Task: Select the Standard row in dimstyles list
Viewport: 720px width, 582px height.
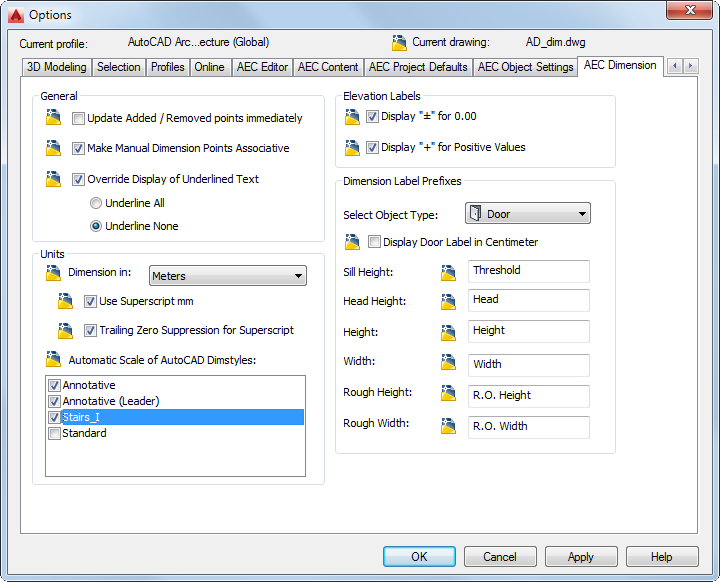Action: (x=175, y=433)
